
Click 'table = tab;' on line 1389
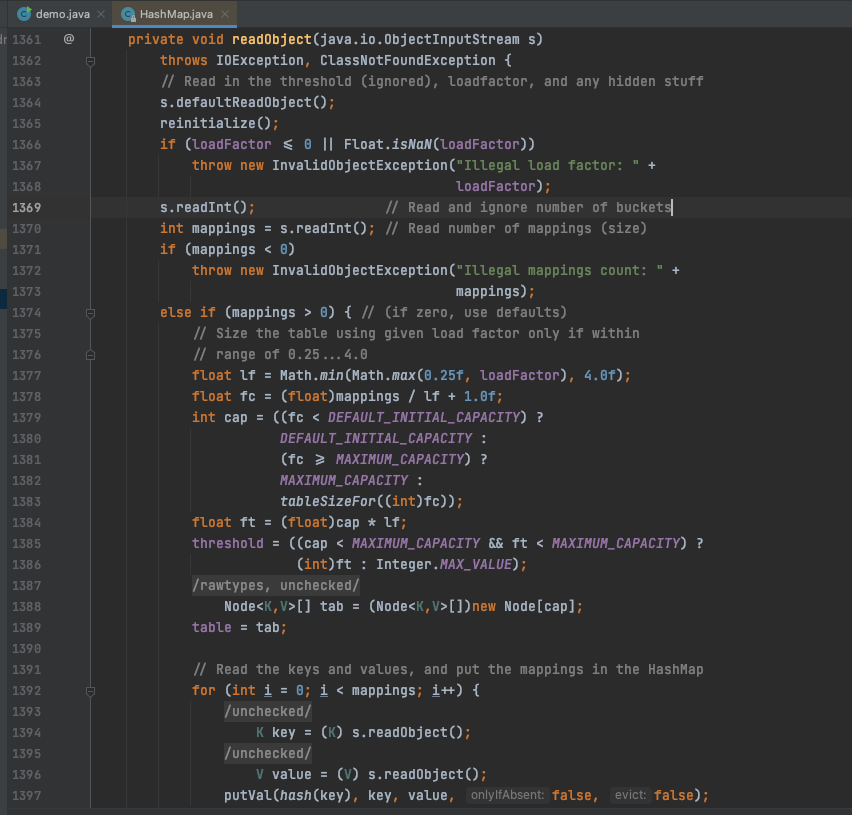239,628
